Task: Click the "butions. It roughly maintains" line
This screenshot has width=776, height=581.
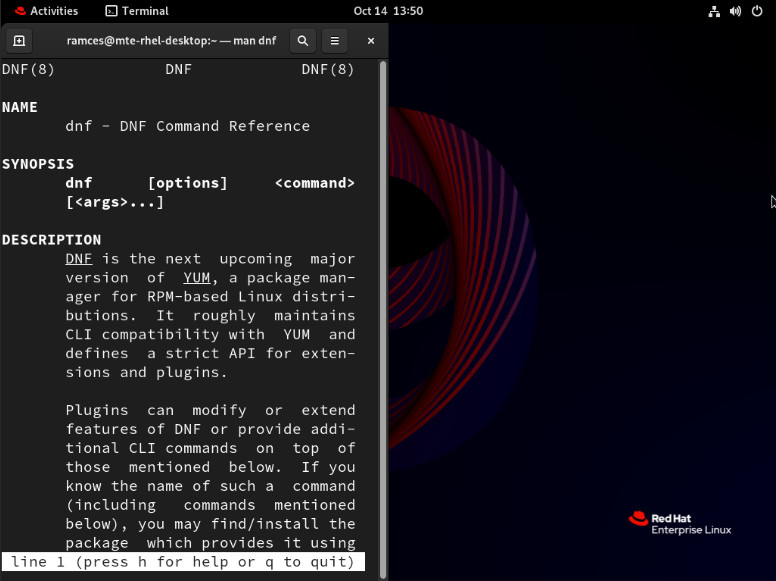Action: coord(210,316)
